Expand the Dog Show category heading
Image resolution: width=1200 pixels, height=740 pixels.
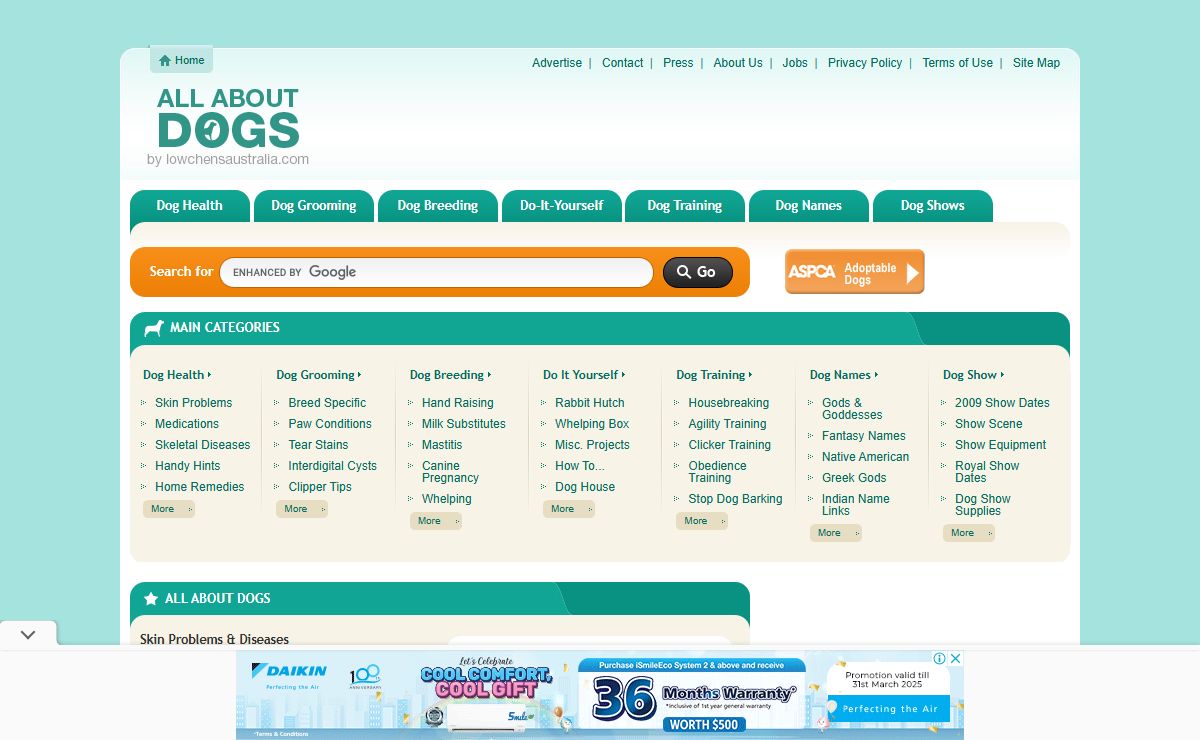point(974,375)
